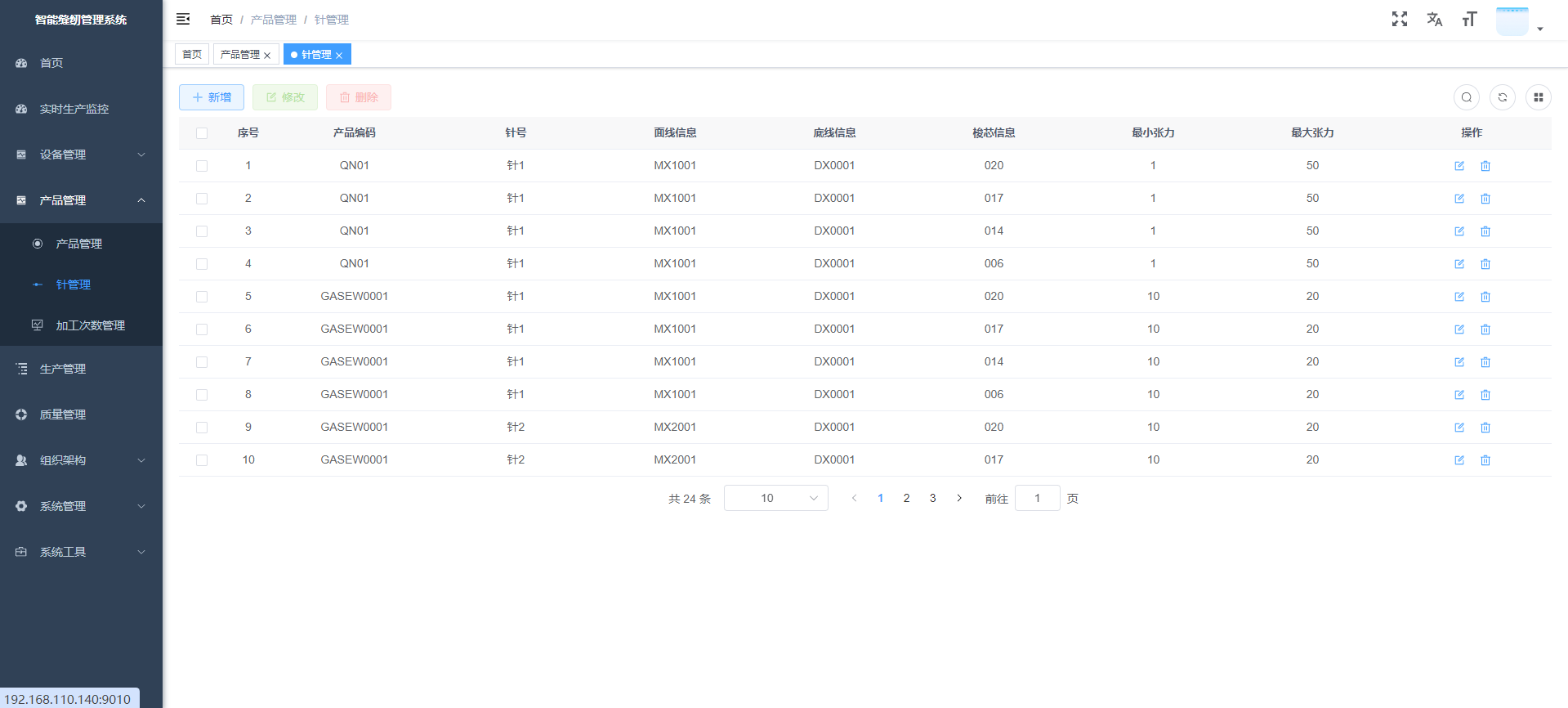Focus the 前往 page number input
The width and height of the screenshot is (1568, 708).
(x=1037, y=498)
